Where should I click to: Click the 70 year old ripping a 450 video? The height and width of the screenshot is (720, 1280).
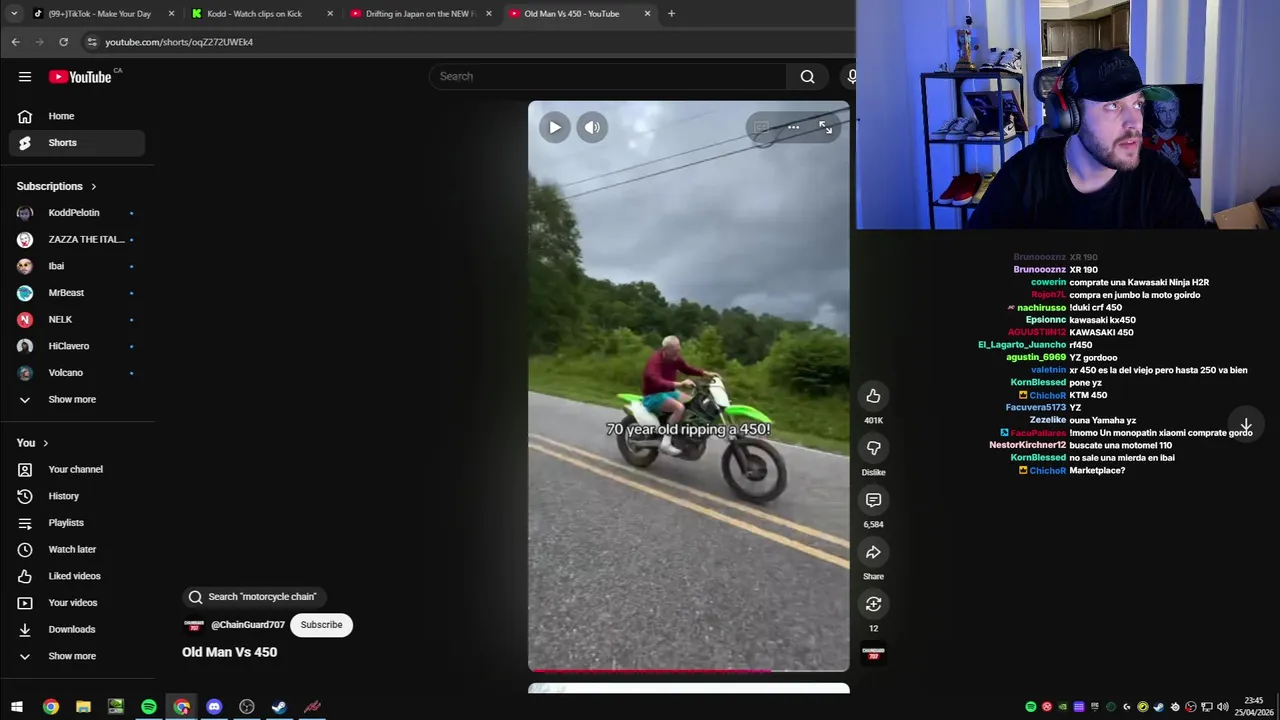click(689, 386)
